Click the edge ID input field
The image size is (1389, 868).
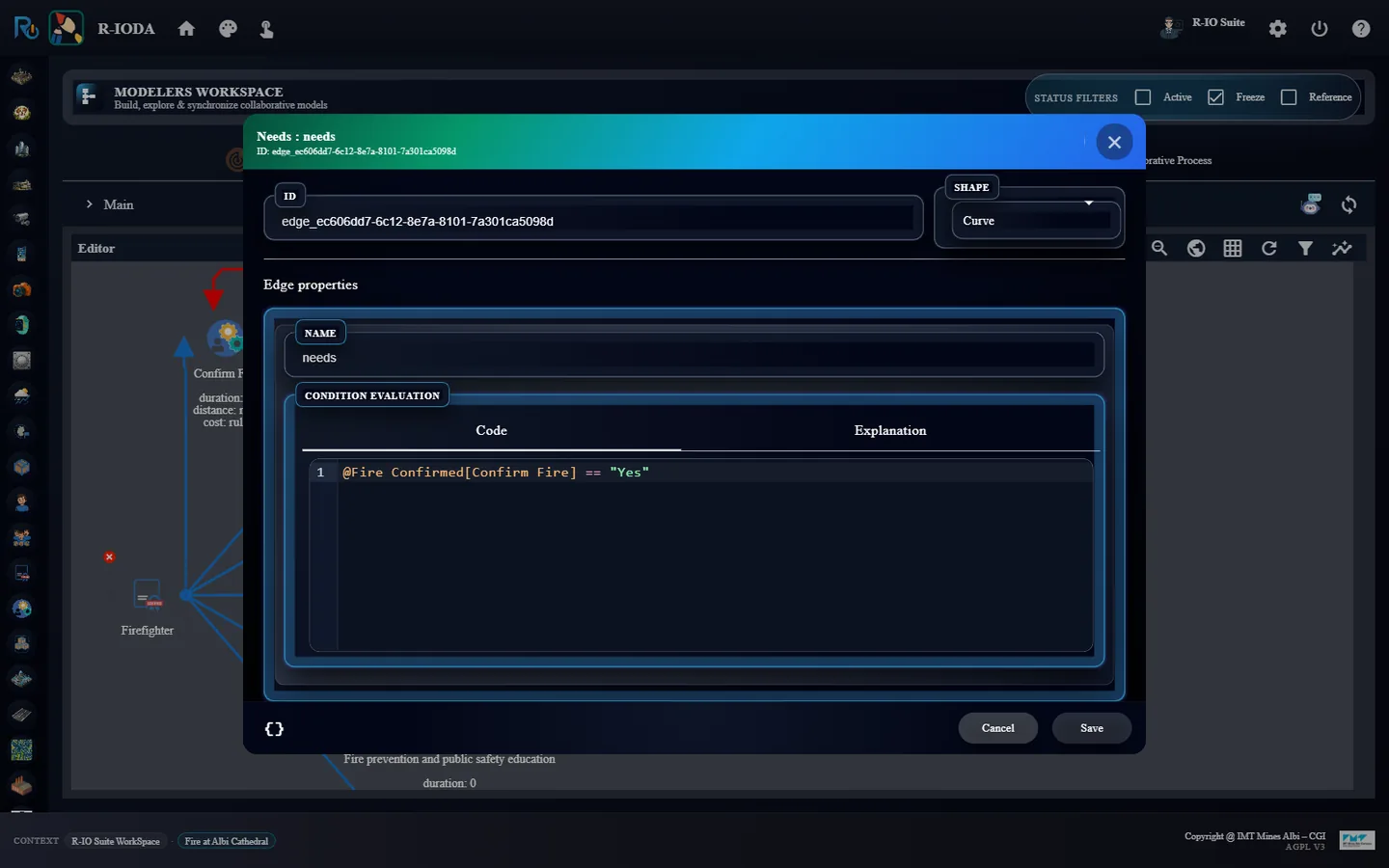tap(593, 221)
